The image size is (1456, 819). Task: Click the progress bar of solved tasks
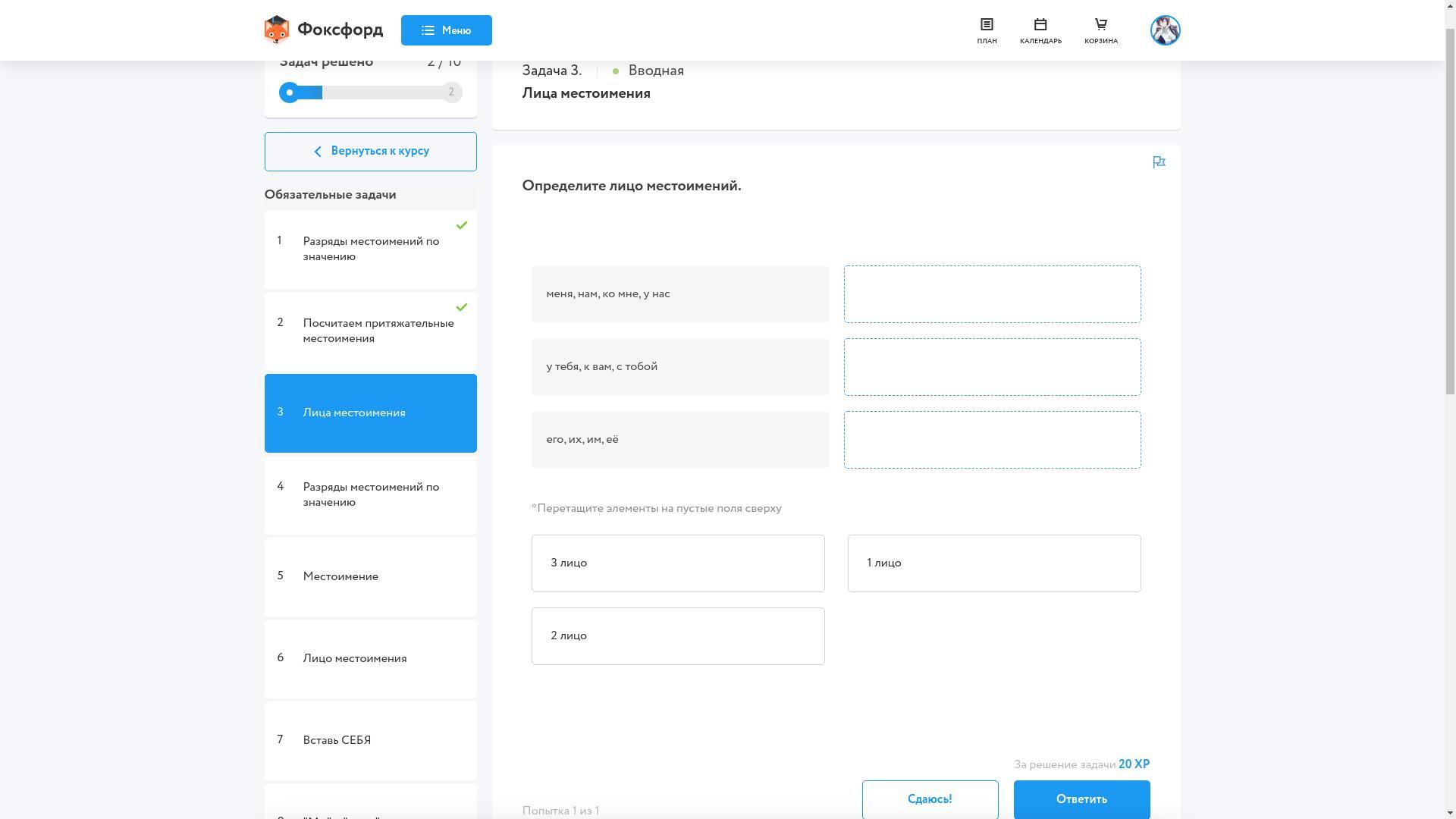[370, 93]
